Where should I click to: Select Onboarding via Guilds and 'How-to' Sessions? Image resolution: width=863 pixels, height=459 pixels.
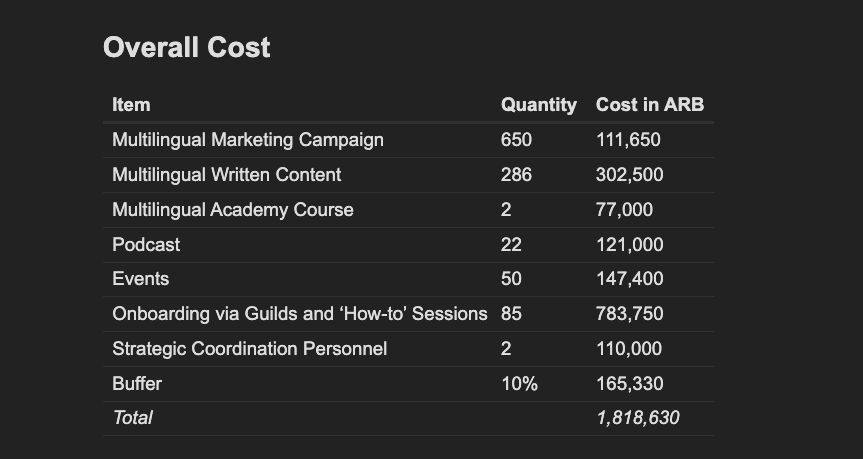[x=299, y=314]
